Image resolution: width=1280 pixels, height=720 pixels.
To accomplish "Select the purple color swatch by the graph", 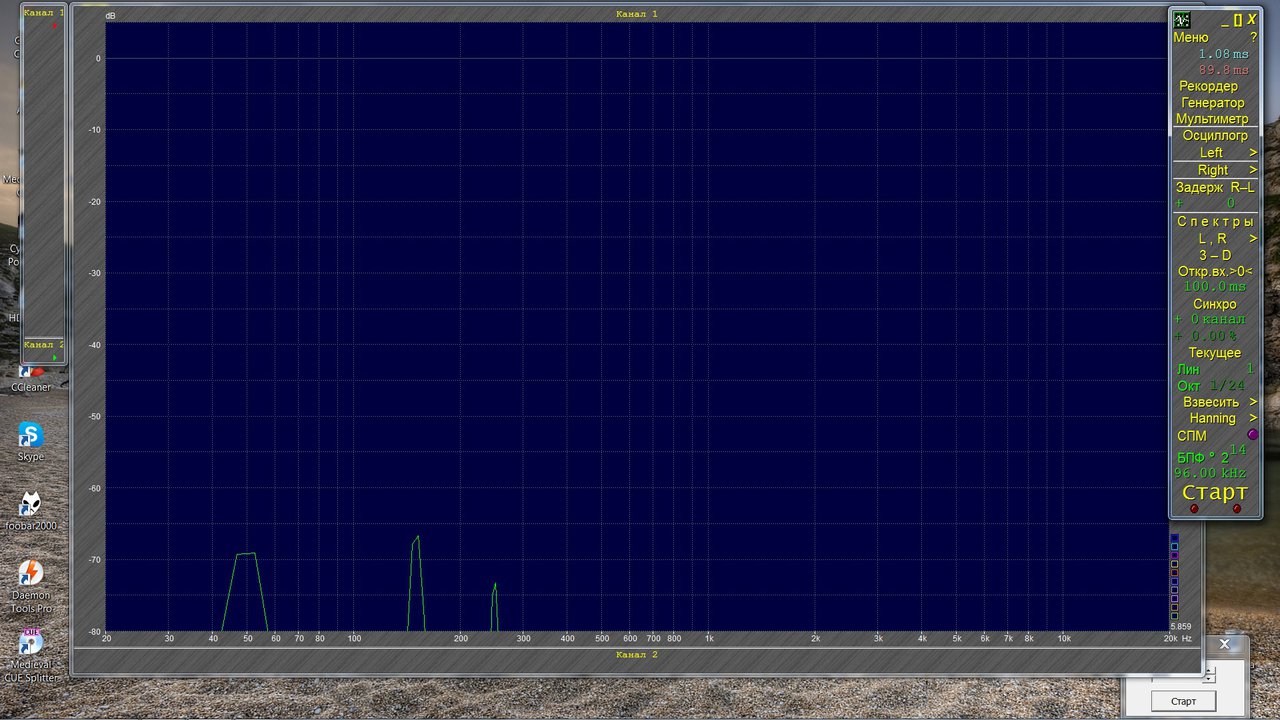I will (x=1174, y=556).
